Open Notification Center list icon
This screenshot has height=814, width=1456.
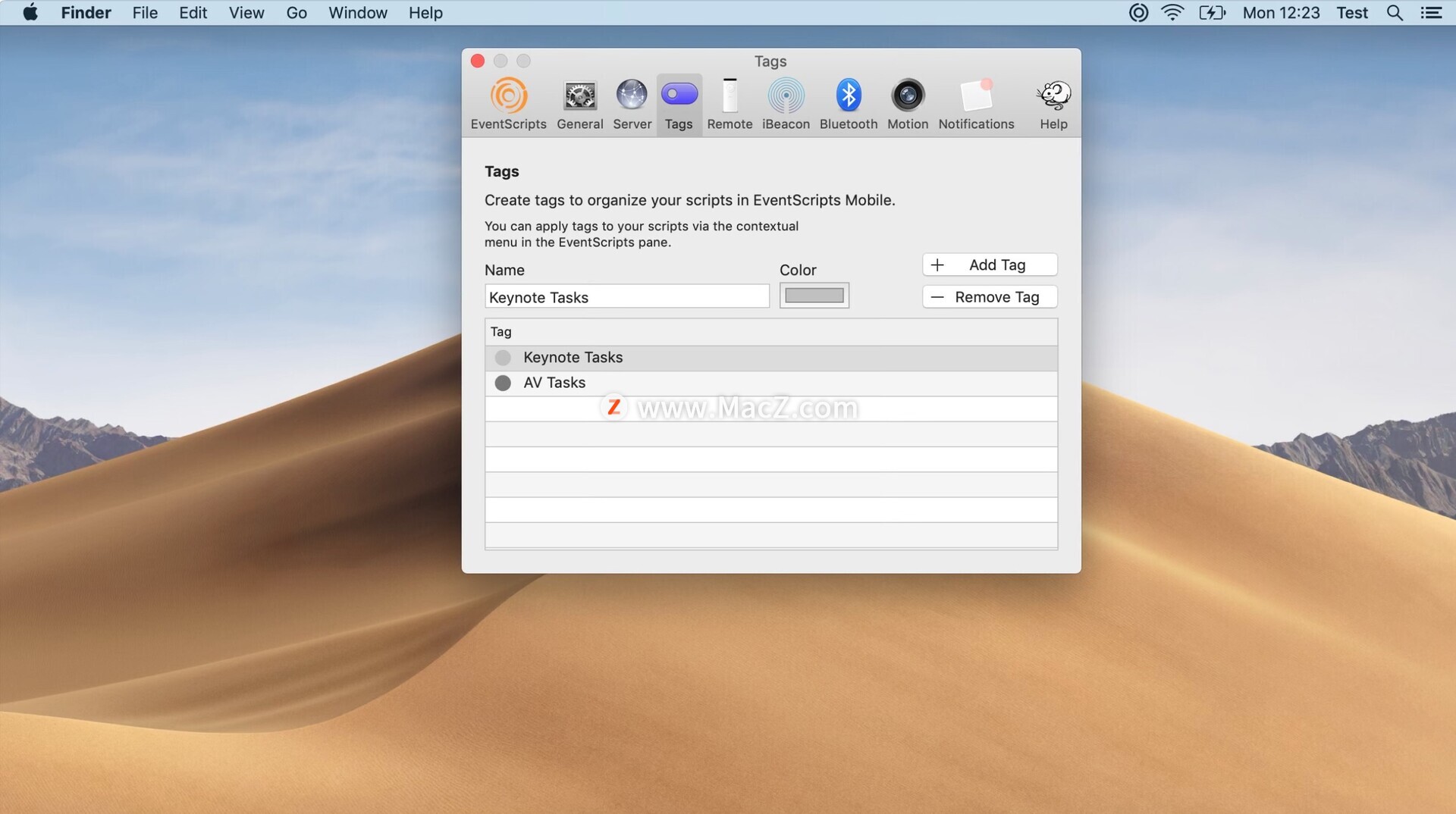pyautogui.click(x=1431, y=13)
